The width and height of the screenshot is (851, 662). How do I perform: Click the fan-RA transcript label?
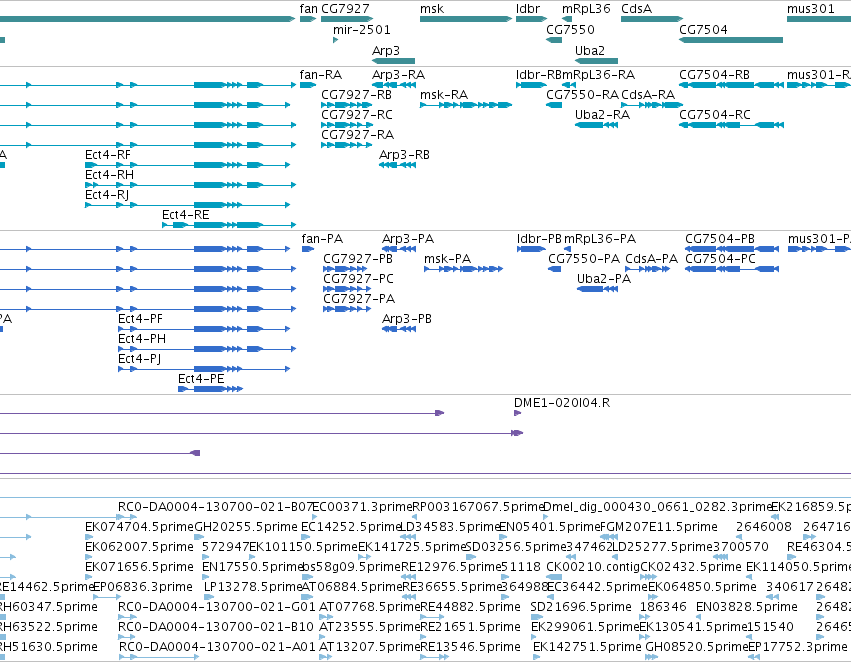click(x=321, y=75)
